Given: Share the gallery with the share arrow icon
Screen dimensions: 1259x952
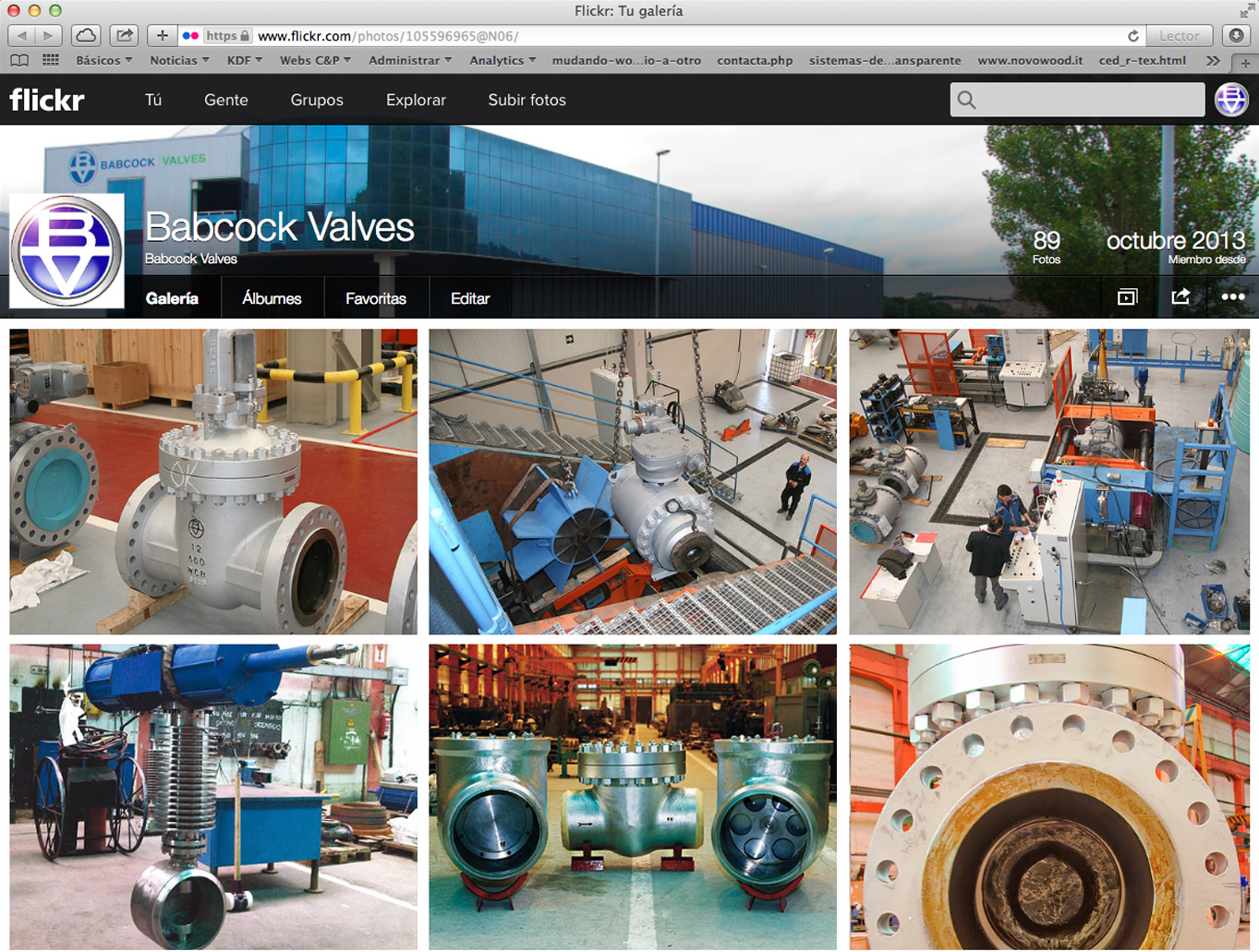Looking at the screenshot, I should 1180,296.
